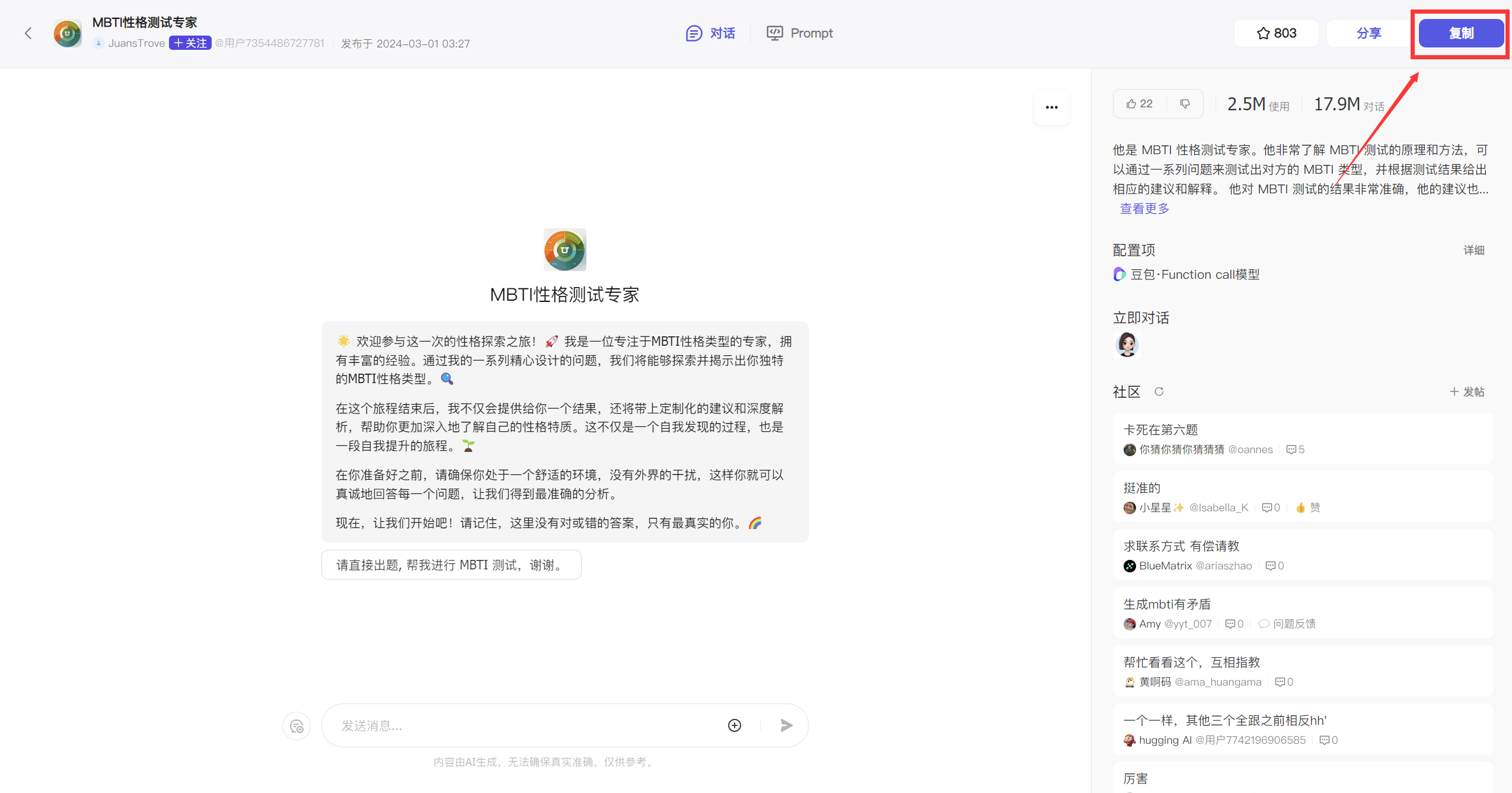Click the 分享 share button
1512x793 pixels.
point(1369,33)
